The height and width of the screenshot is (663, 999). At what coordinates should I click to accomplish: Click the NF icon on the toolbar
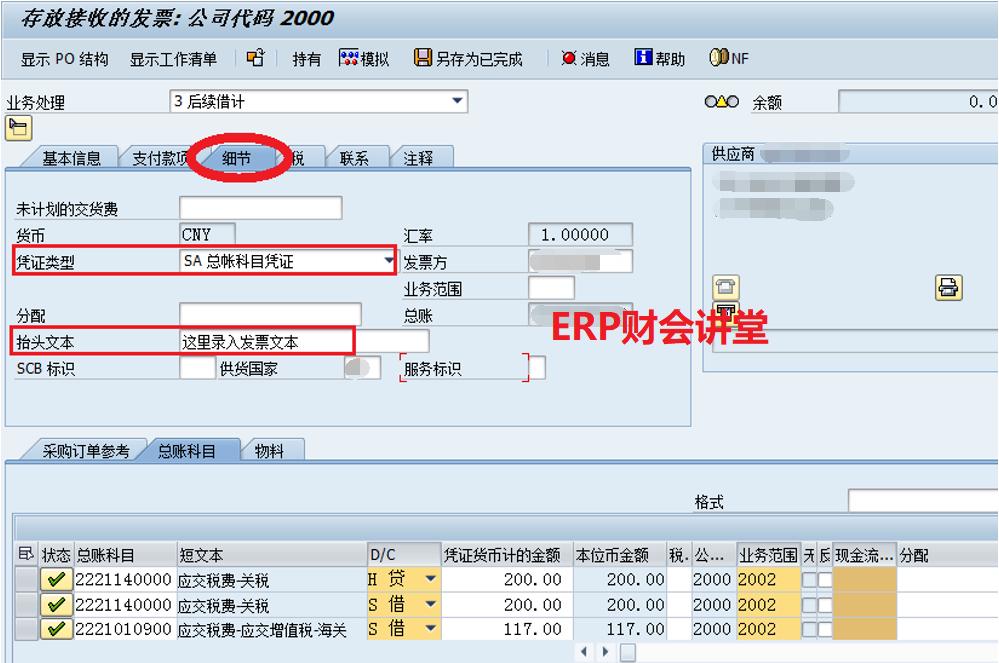pos(727,59)
